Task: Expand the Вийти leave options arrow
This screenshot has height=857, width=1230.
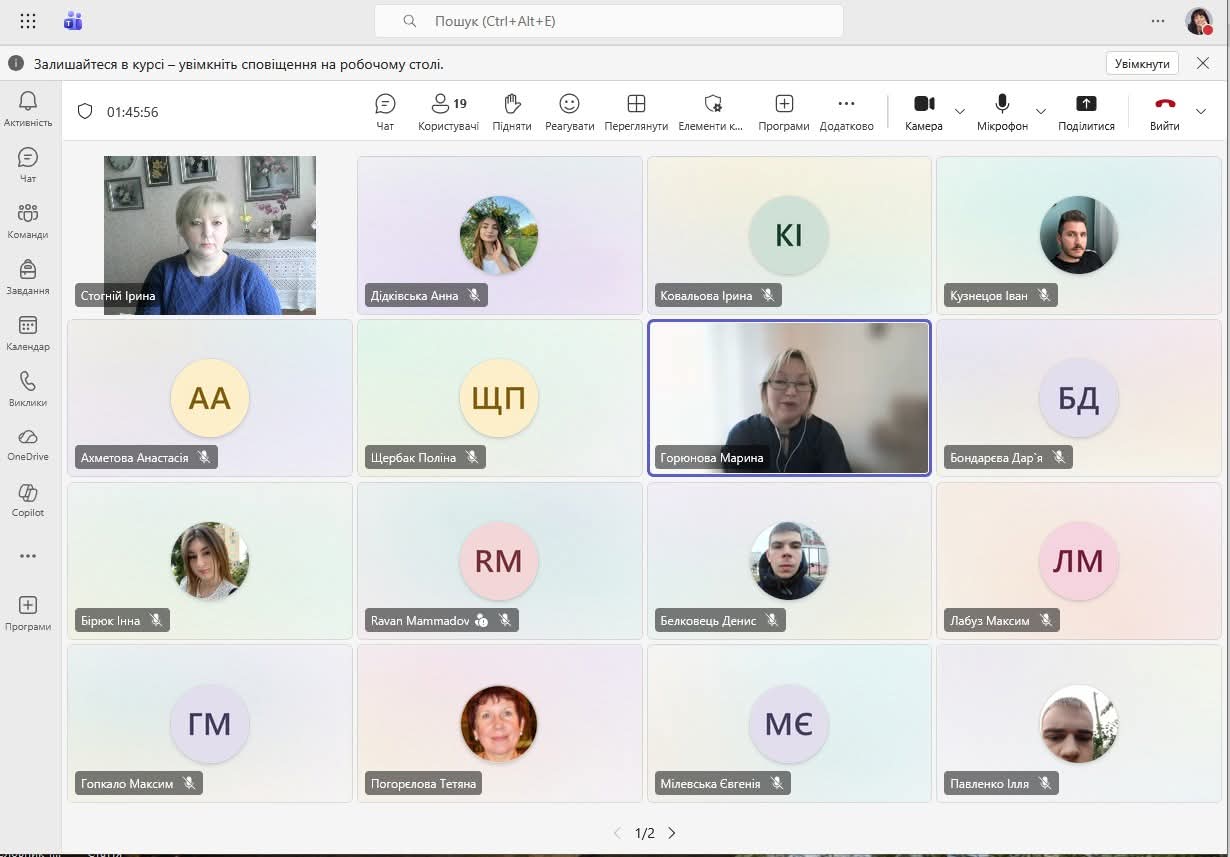Action: (1201, 111)
